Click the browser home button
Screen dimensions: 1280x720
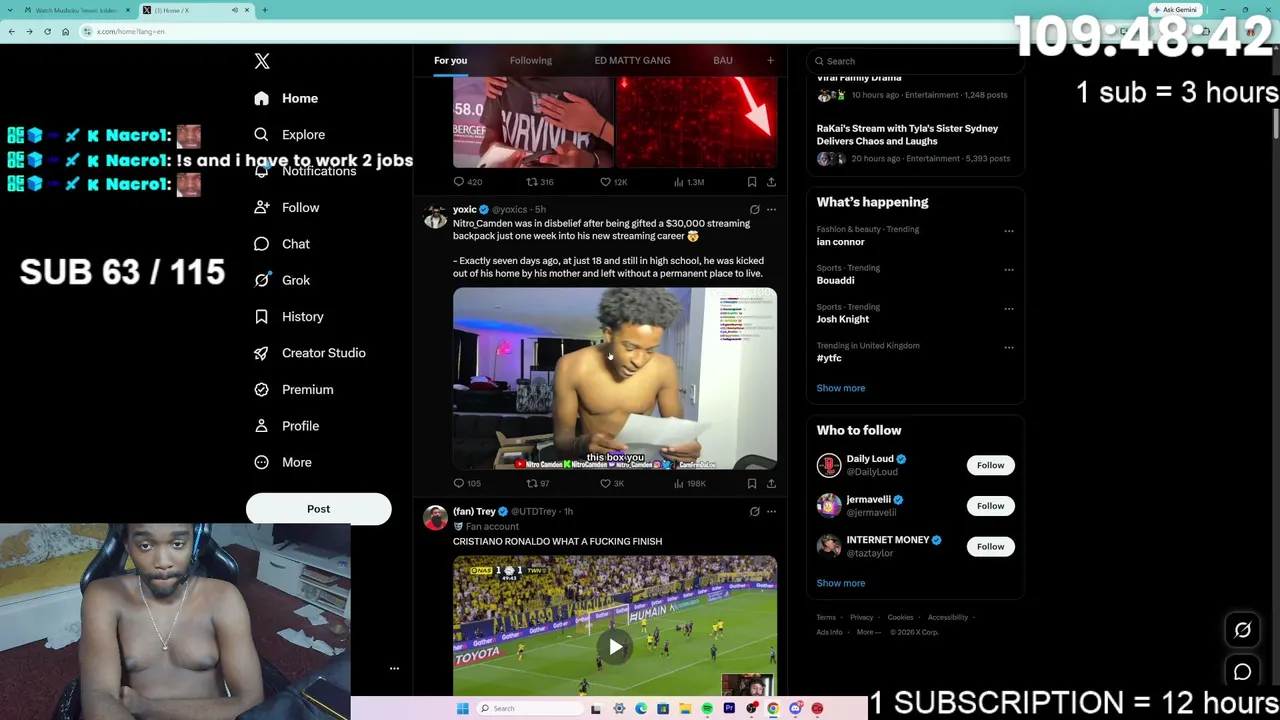[65, 32]
